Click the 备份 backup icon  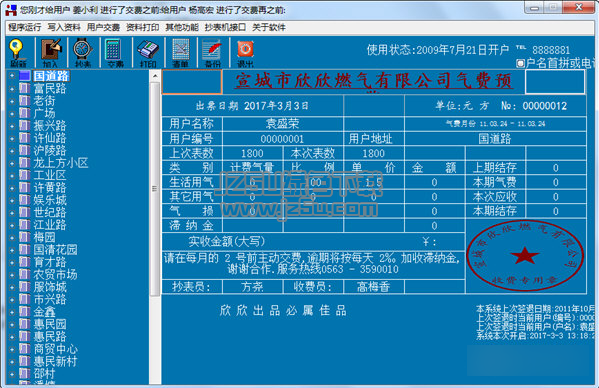click(x=212, y=53)
